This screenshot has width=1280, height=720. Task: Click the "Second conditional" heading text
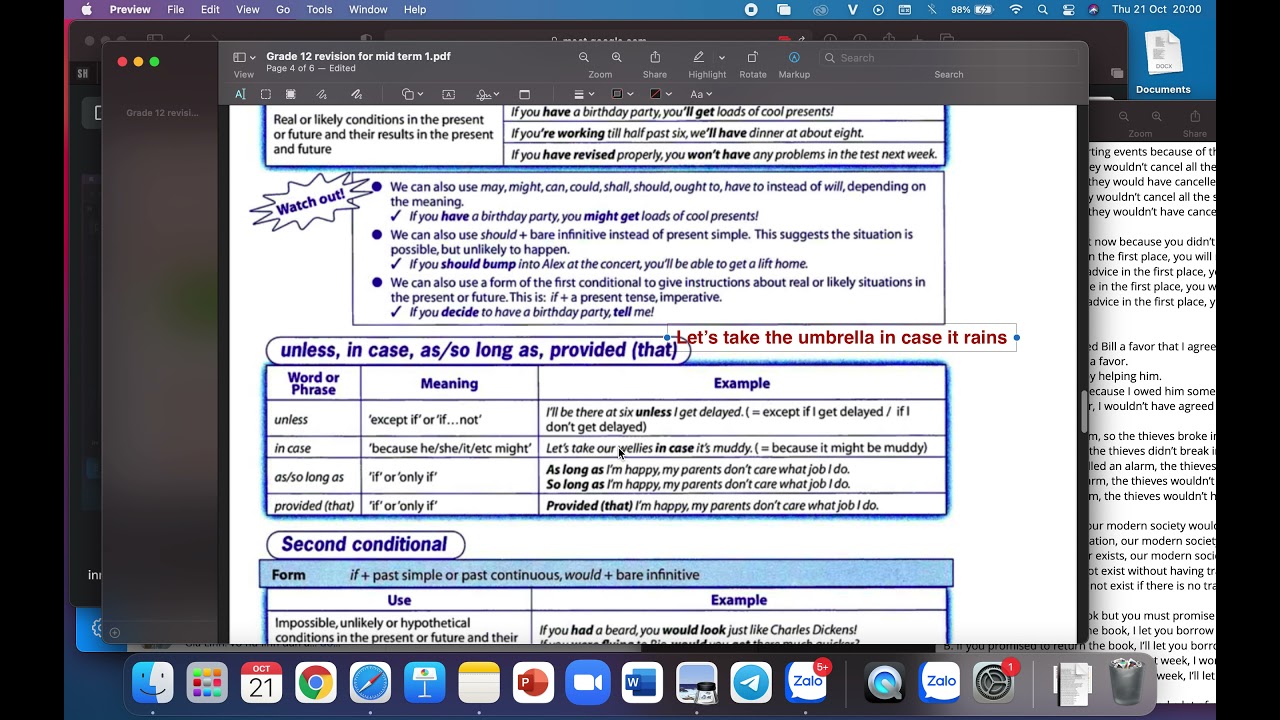364,545
